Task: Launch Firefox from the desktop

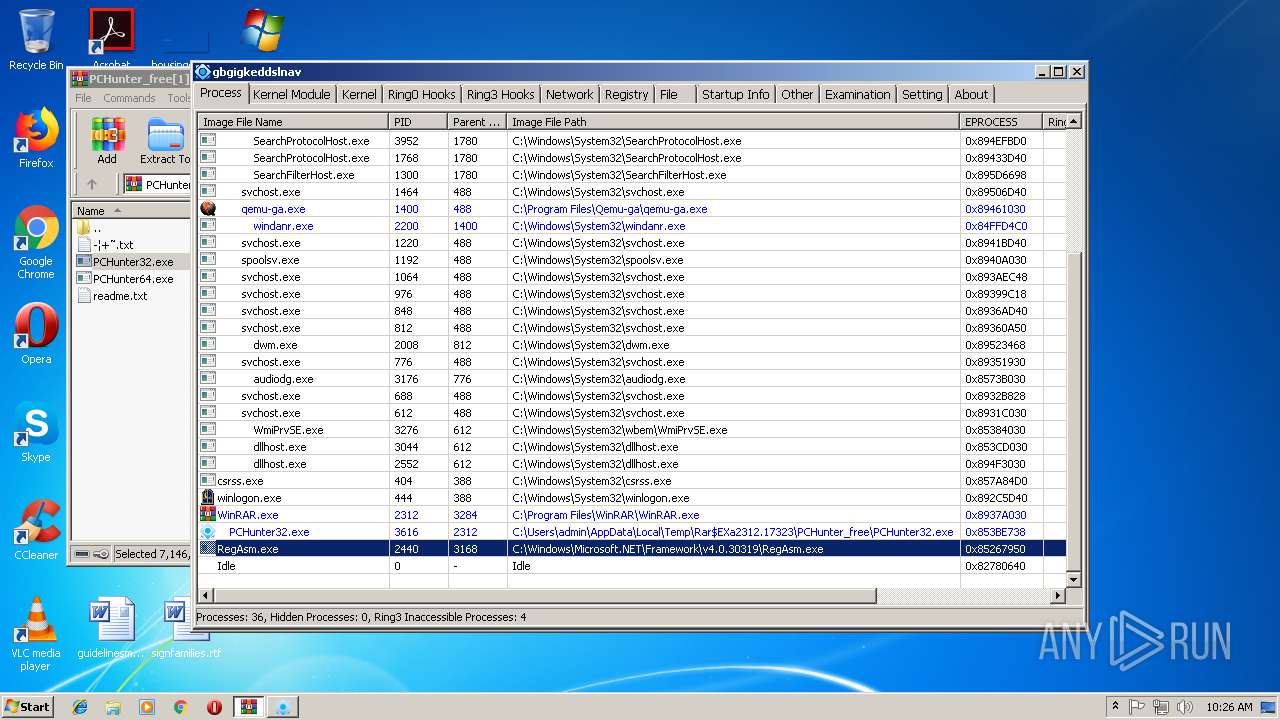Action: (36, 138)
